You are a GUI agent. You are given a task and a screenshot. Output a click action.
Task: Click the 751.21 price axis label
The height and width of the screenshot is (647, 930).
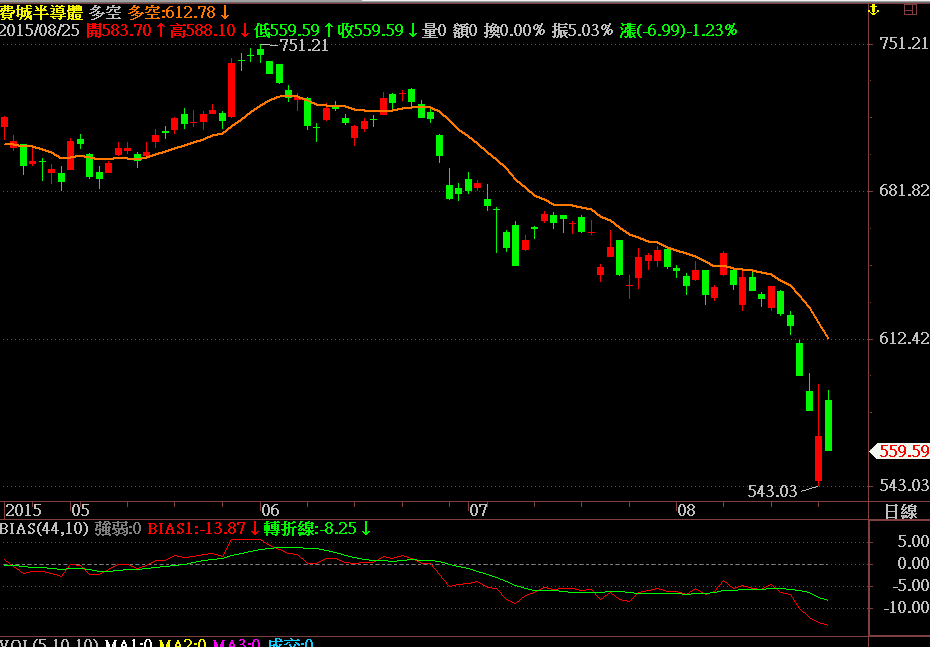pyautogui.click(x=904, y=43)
